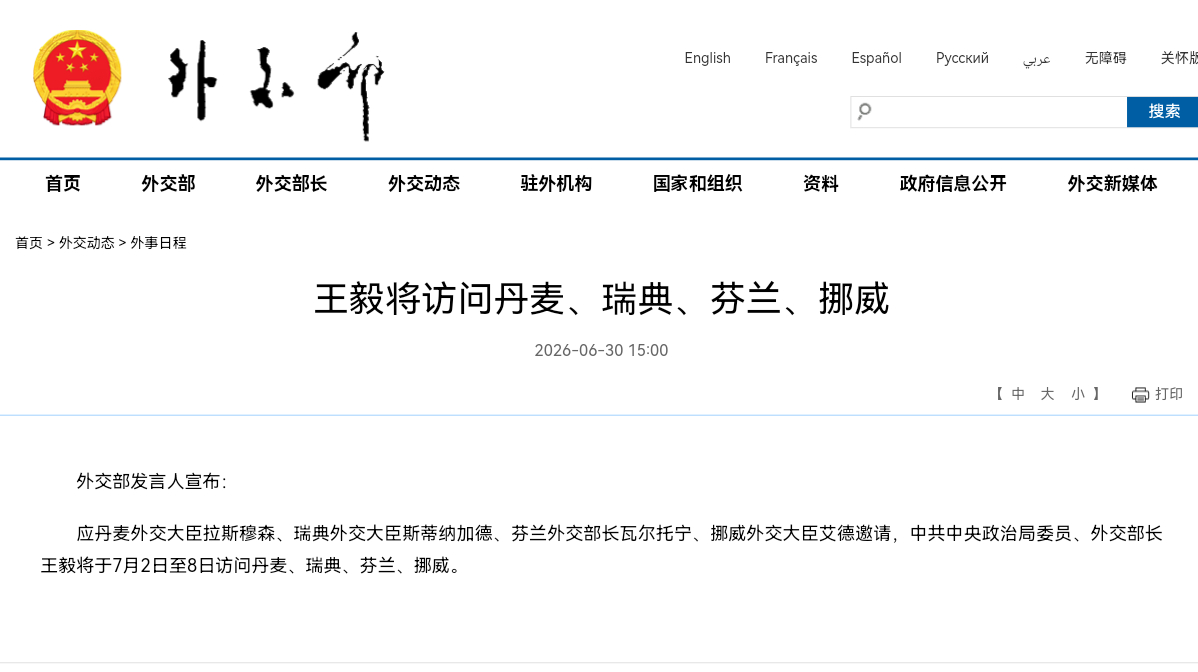Open 国家和组织 navigation menu

point(698,183)
